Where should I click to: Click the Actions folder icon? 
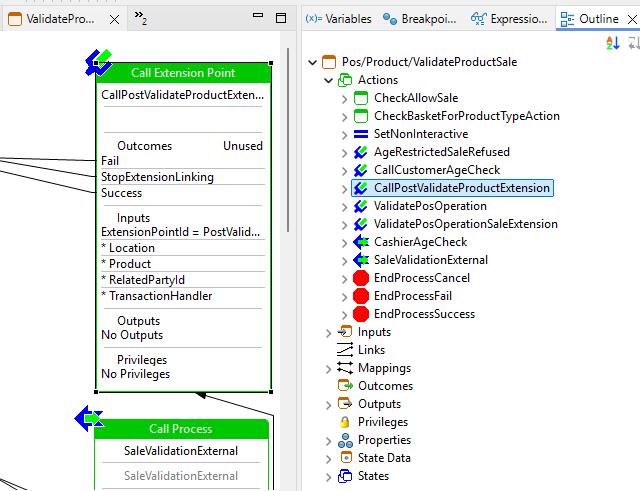345,80
